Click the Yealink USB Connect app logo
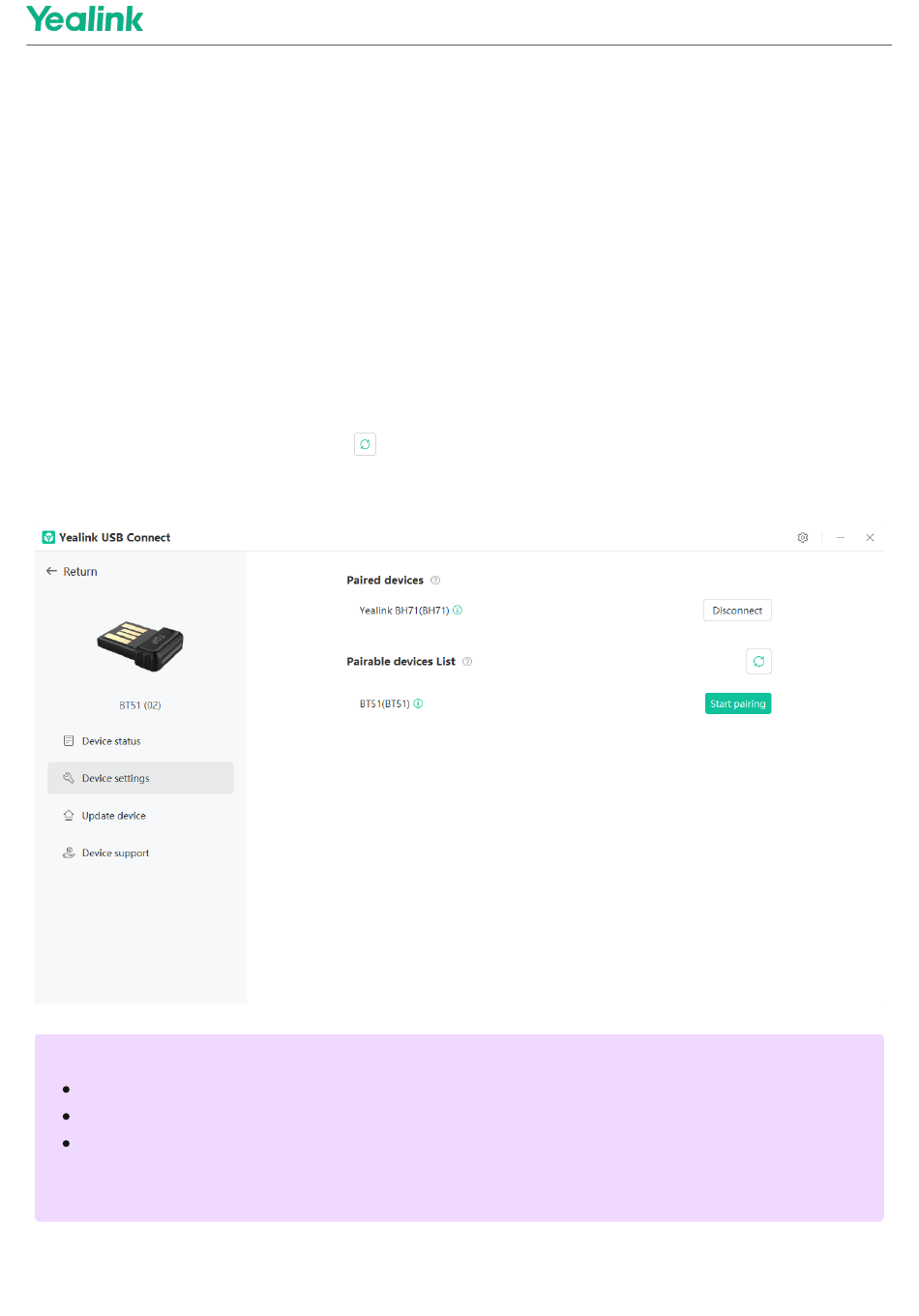 [48, 537]
